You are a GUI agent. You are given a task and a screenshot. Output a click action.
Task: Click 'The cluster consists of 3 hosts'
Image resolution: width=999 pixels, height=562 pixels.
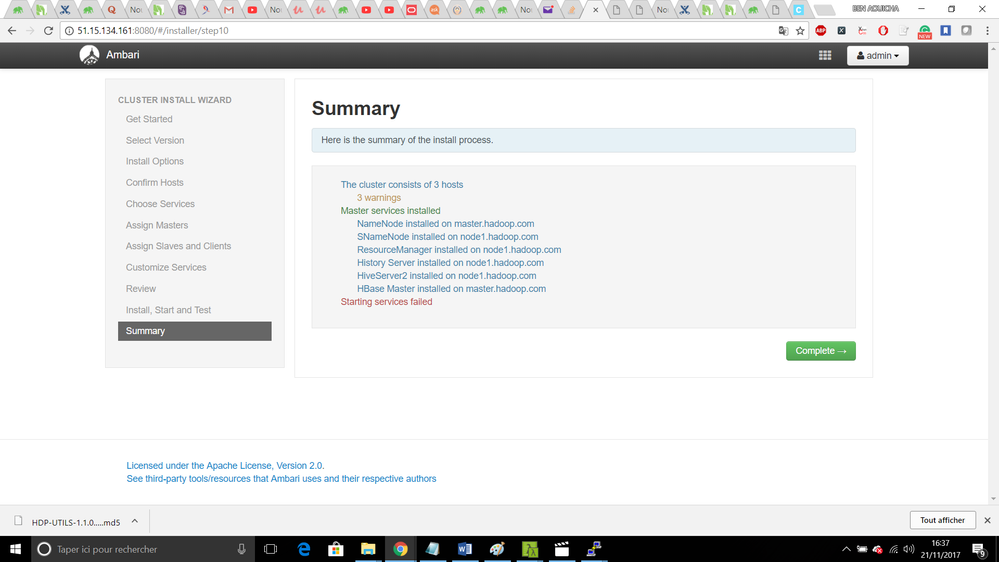(x=401, y=185)
